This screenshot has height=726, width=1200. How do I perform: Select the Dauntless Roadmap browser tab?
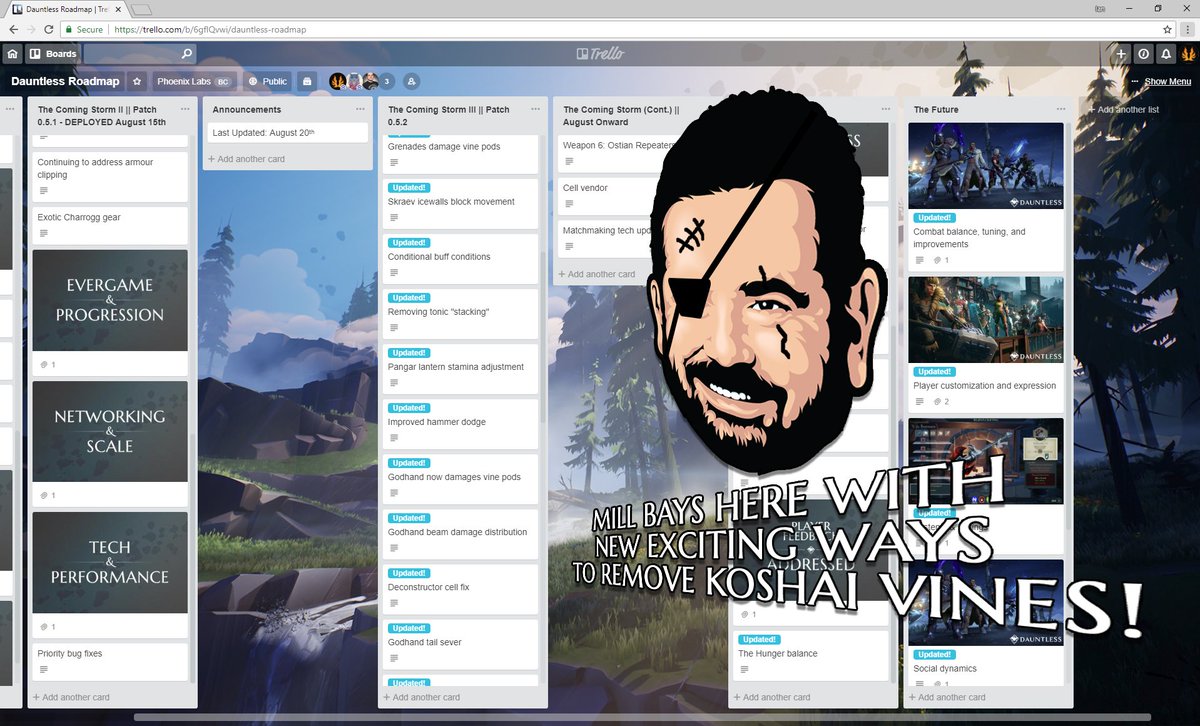click(x=65, y=9)
